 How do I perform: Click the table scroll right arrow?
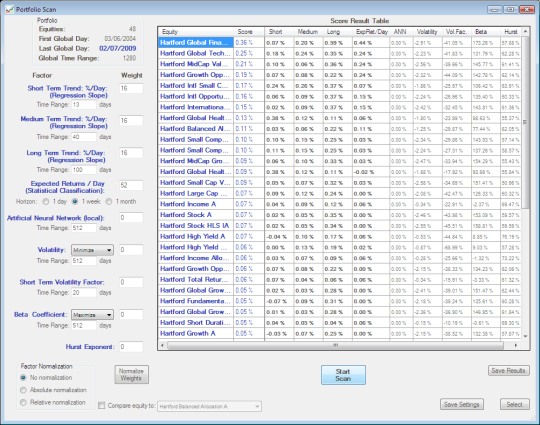(x=516, y=345)
